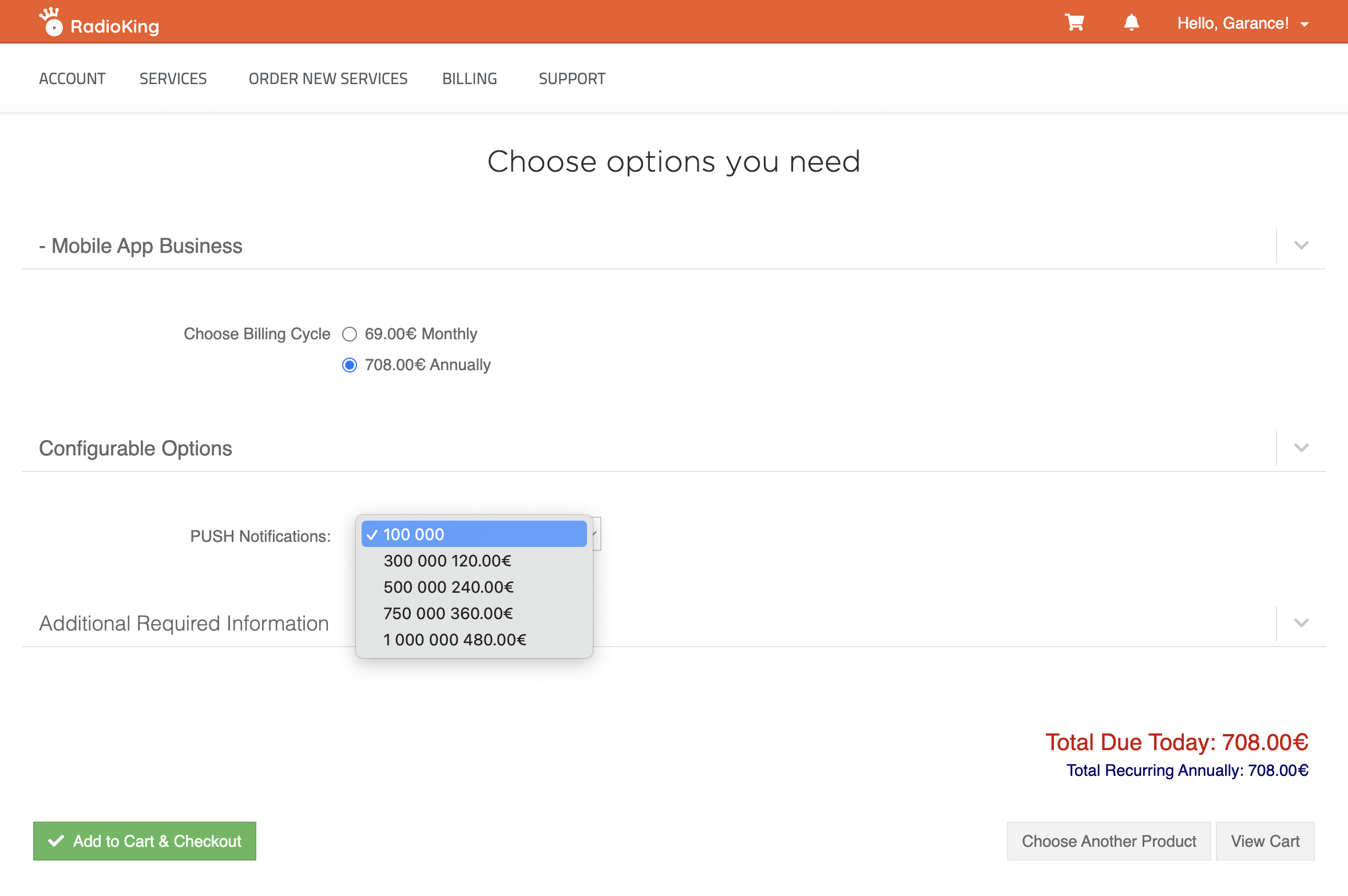1348x896 pixels.
Task: Choose 100 000 push notifications option
Action: click(474, 534)
